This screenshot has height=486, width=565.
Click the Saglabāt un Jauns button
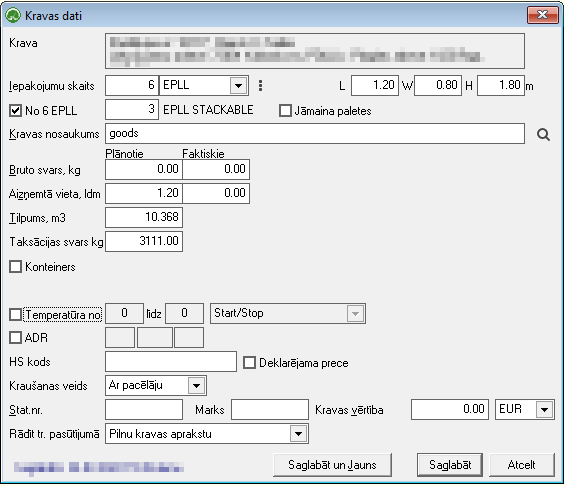point(332,465)
